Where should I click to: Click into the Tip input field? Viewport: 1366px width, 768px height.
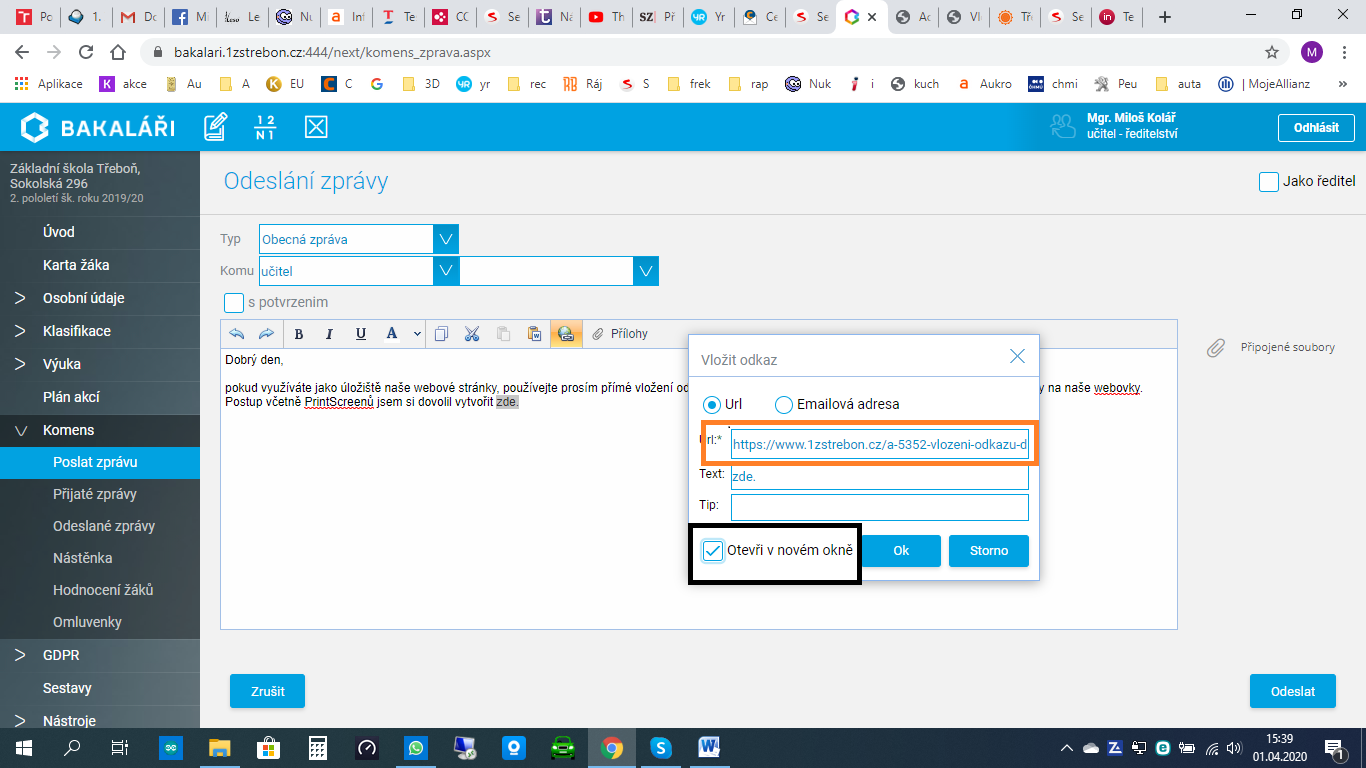coord(880,507)
